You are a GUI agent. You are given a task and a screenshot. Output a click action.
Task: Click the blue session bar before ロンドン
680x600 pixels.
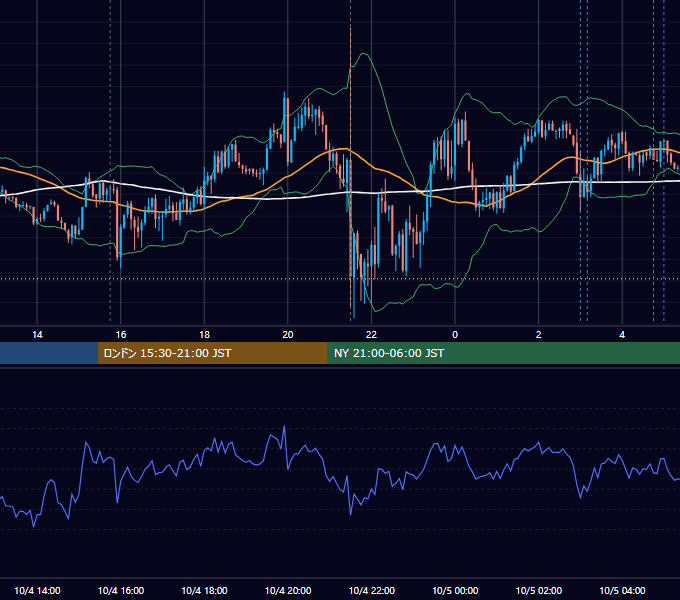click(x=49, y=353)
